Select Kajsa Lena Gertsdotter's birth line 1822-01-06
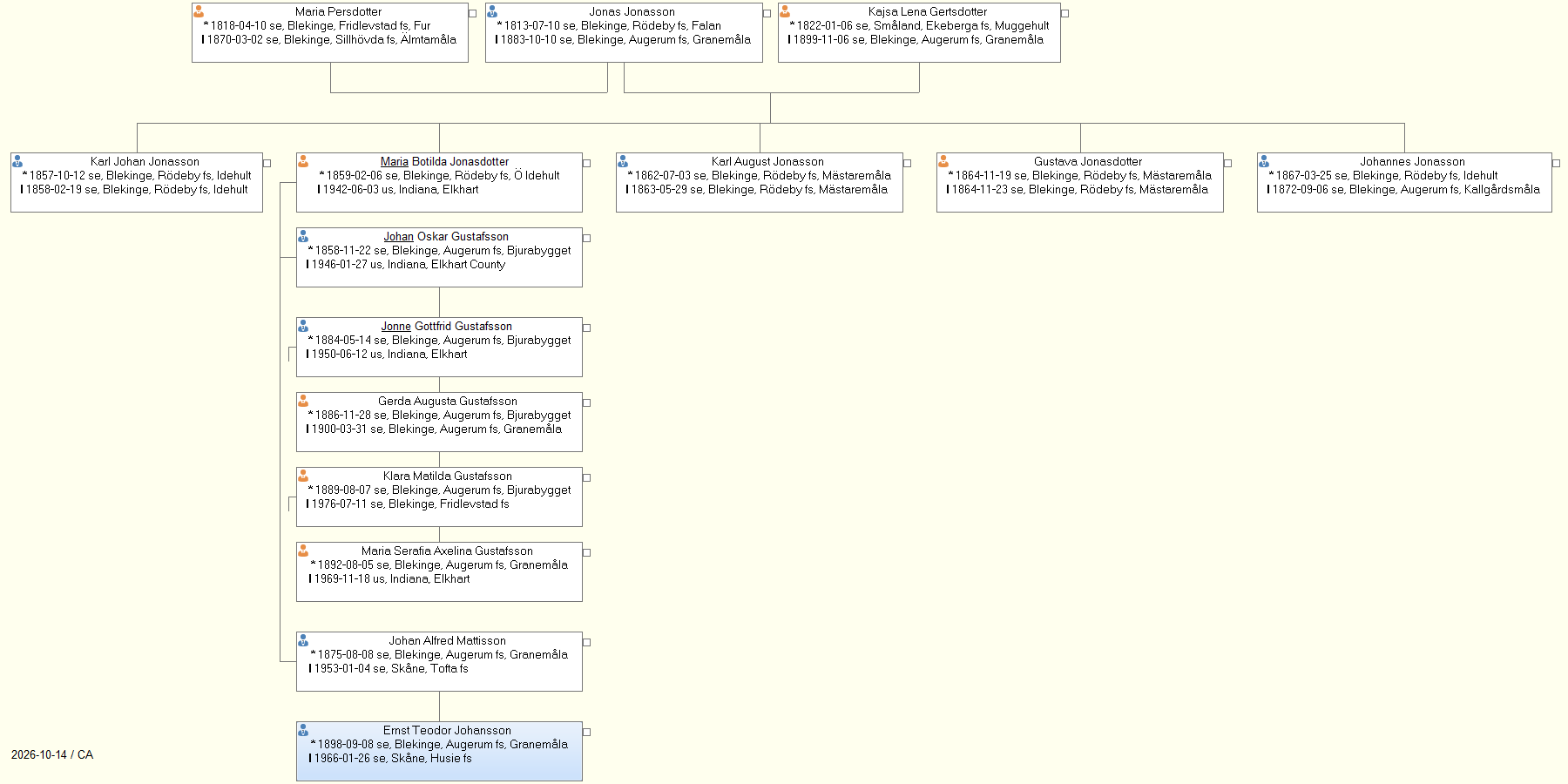1568x784 pixels. pyautogui.click(x=919, y=25)
